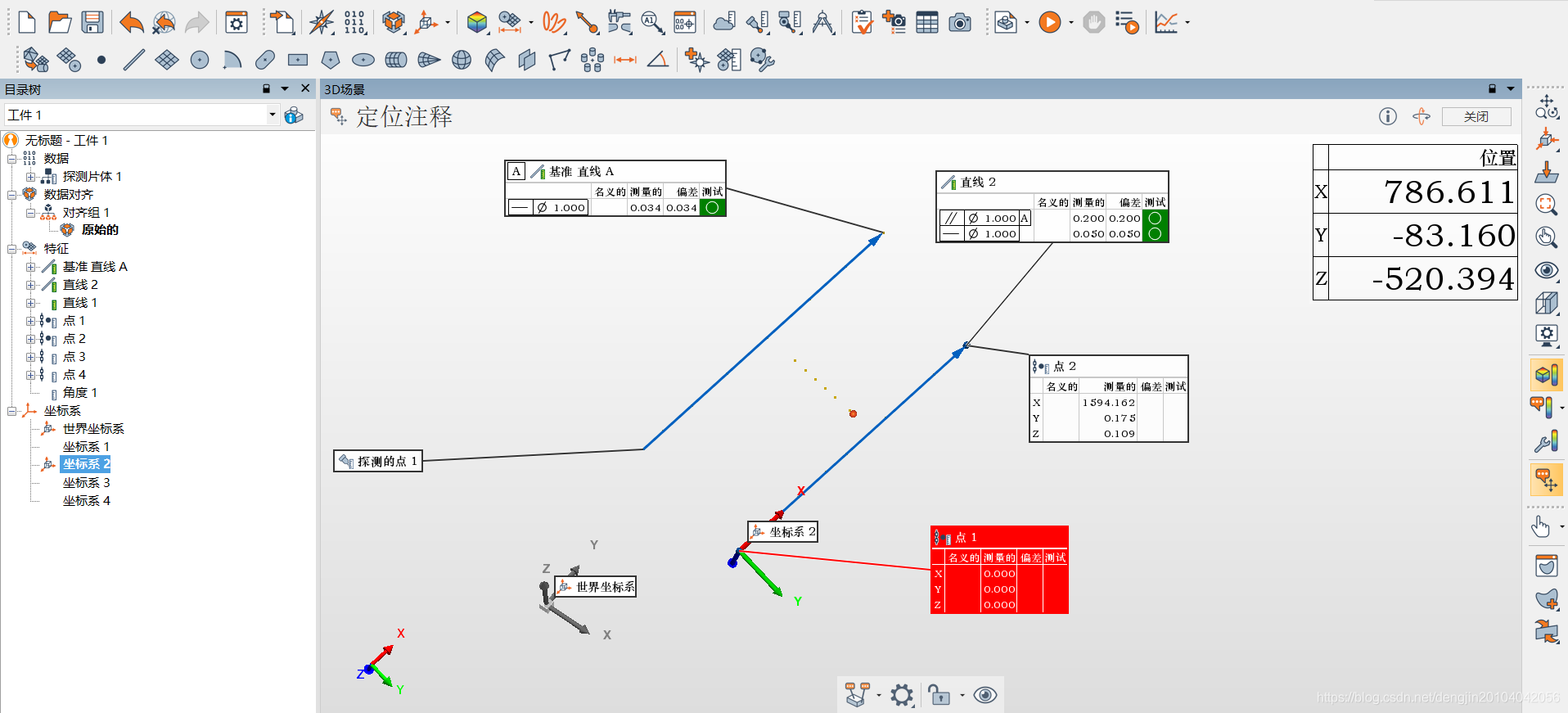Collapse the 特征 tree node
Image resolution: width=1568 pixels, height=713 pixels.
11,249
